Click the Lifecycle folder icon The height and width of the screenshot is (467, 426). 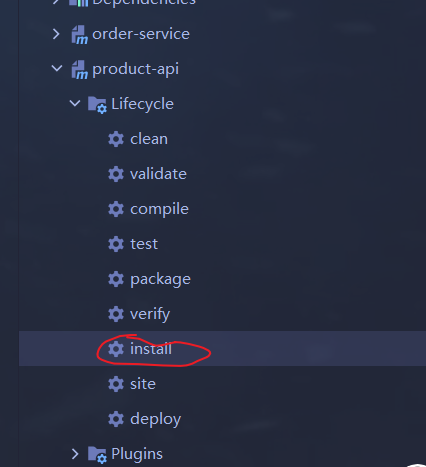97,105
